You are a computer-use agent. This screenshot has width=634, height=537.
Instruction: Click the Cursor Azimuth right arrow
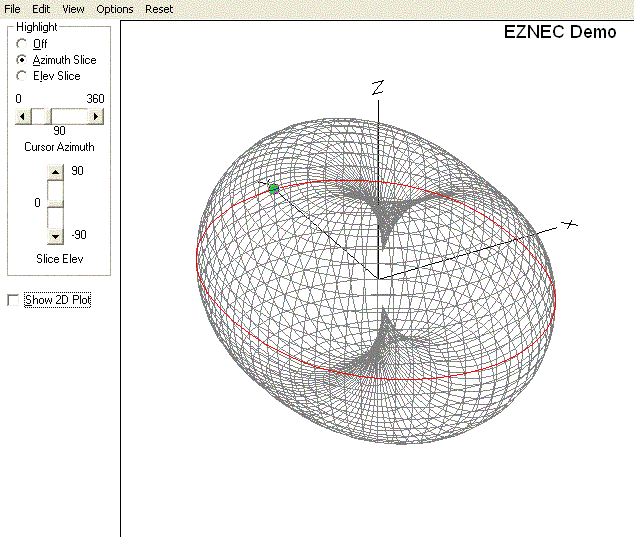(97, 116)
